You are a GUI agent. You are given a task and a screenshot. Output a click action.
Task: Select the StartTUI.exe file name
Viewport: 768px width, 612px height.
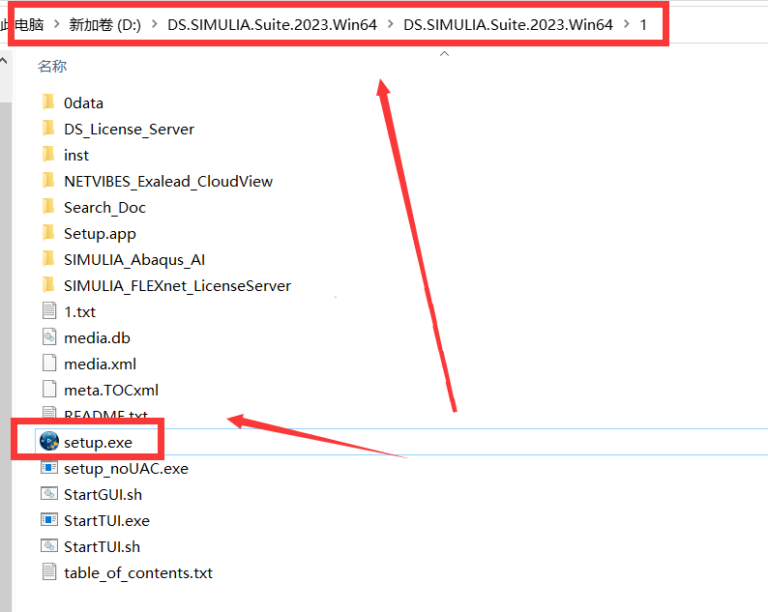pyautogui.click(x=107, y=520)
